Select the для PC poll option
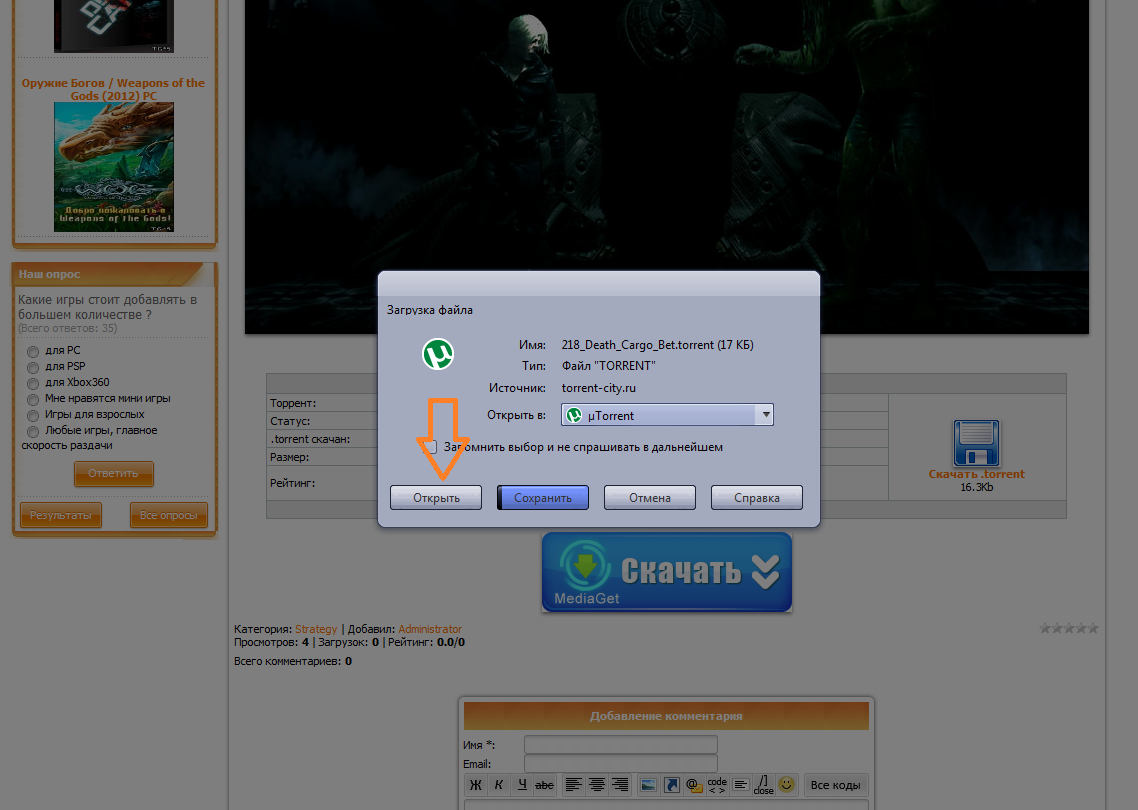The image size is (1138, 810). click(33, 351)
